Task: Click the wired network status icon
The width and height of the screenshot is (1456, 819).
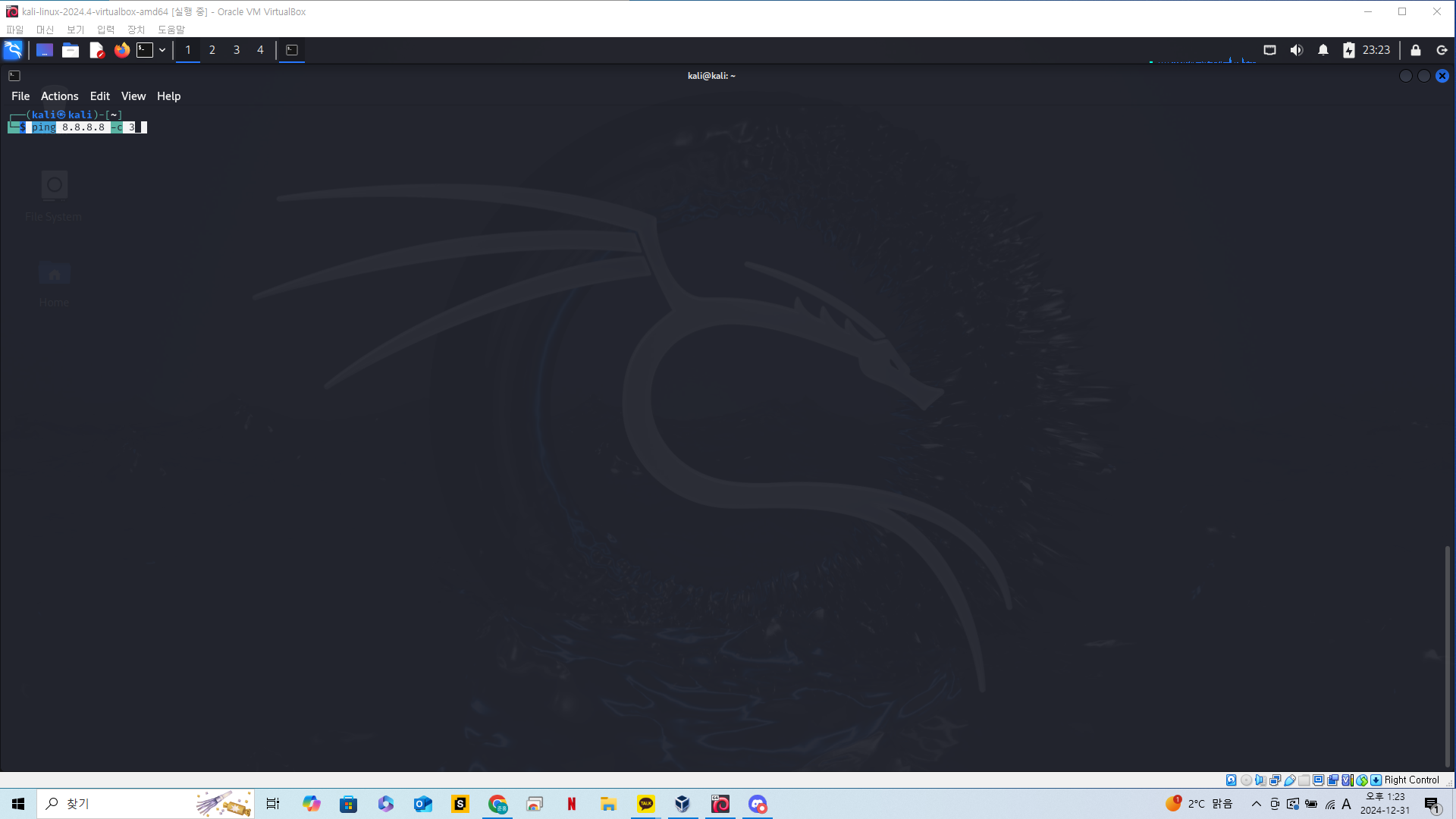Action: 1269,50
